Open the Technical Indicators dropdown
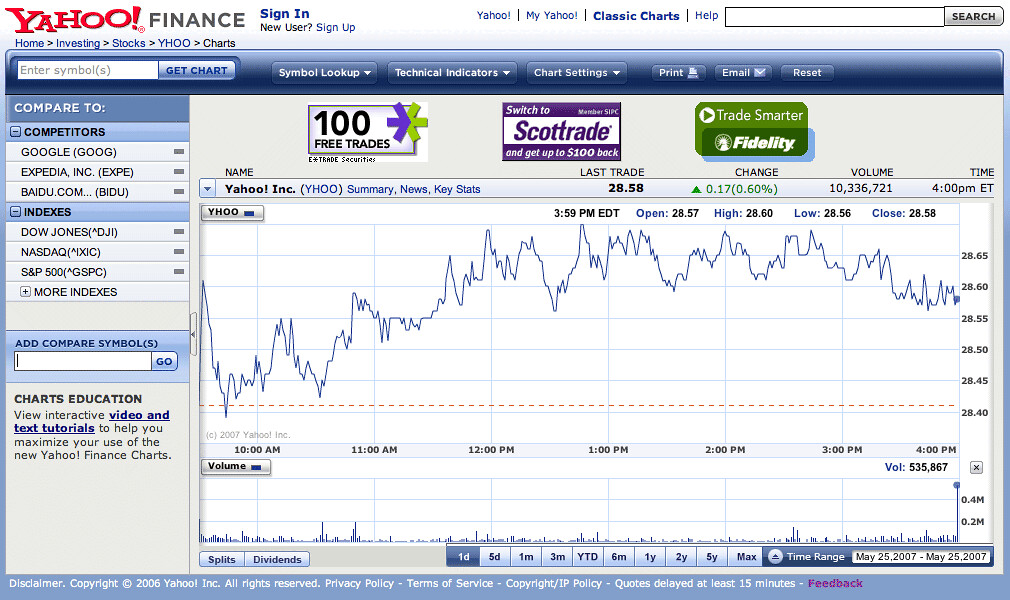 click(x=452, y=73)
